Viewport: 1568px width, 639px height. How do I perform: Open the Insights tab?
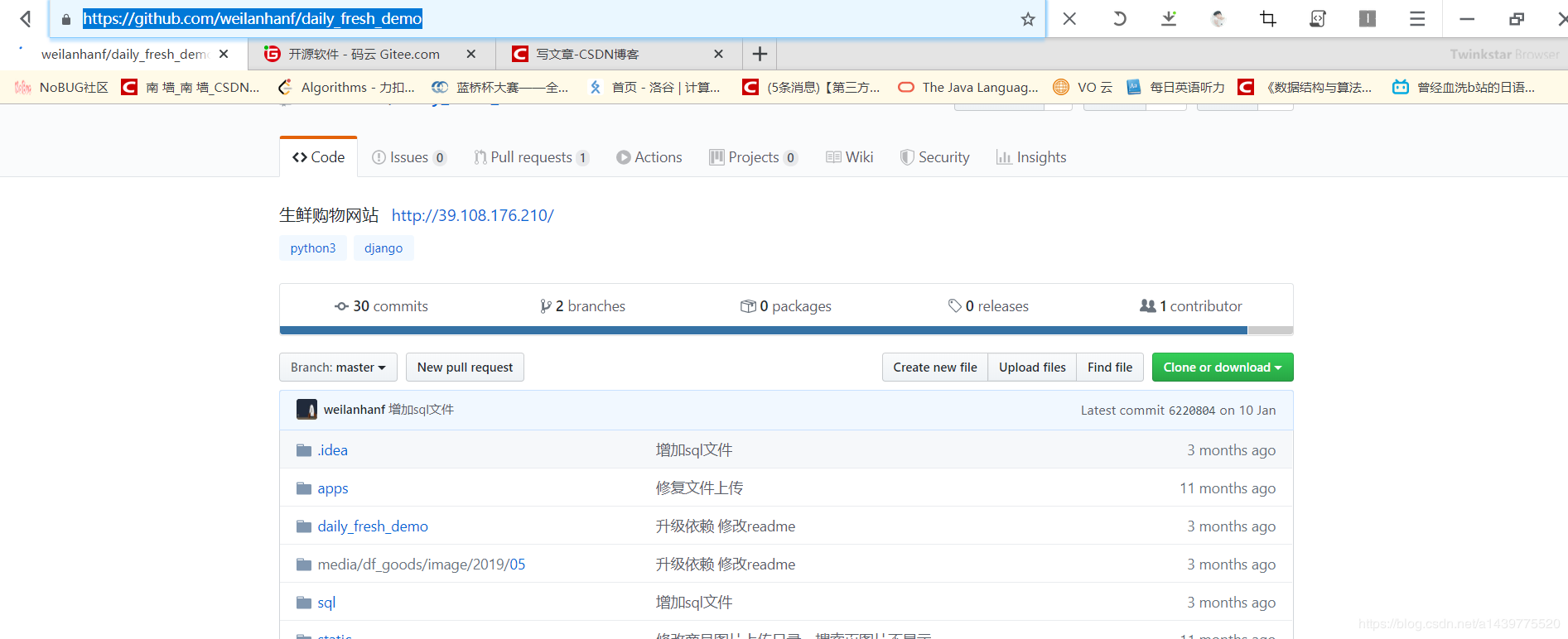(x=1031, y=157)
